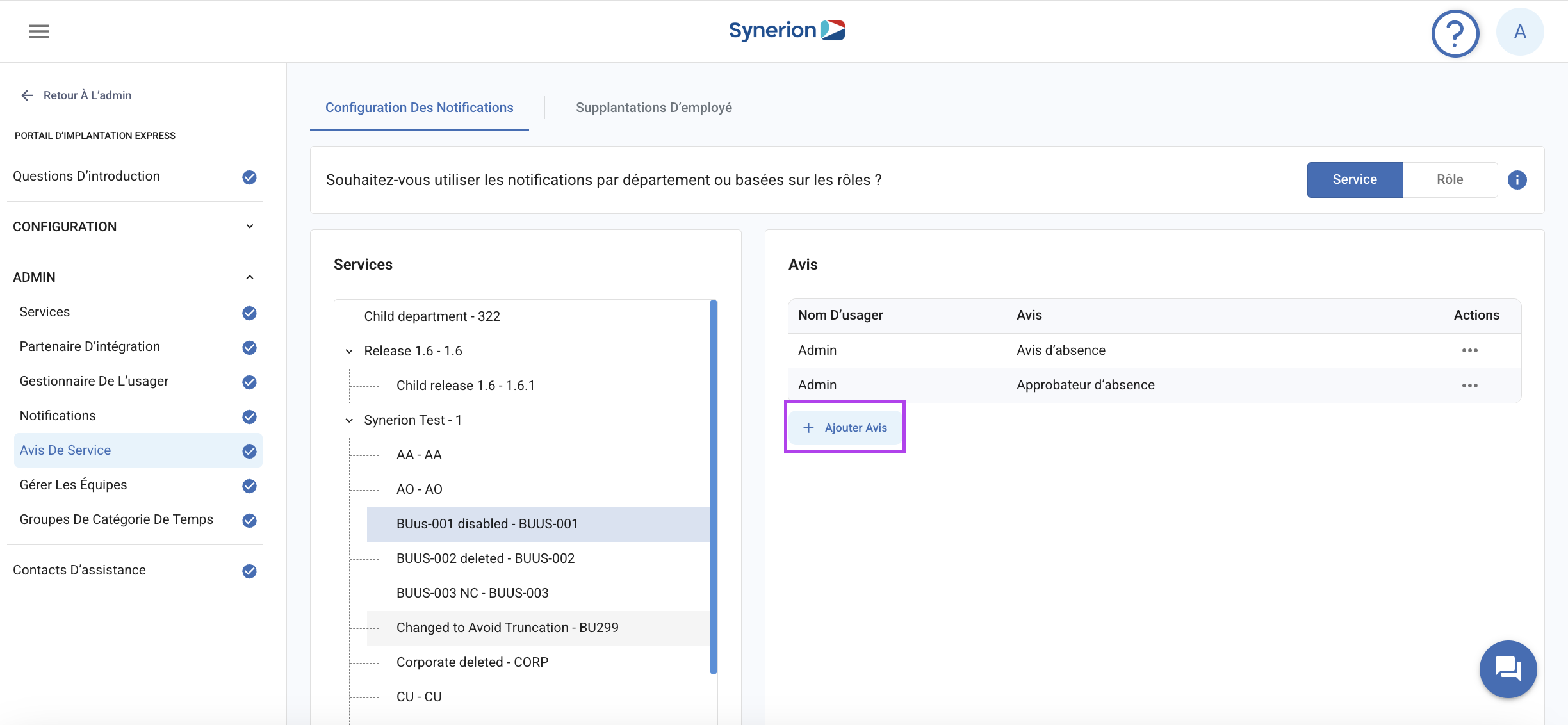Click the info icon beside Rôle
This screenshot has height=725, width=1568.
point(1517,180)
